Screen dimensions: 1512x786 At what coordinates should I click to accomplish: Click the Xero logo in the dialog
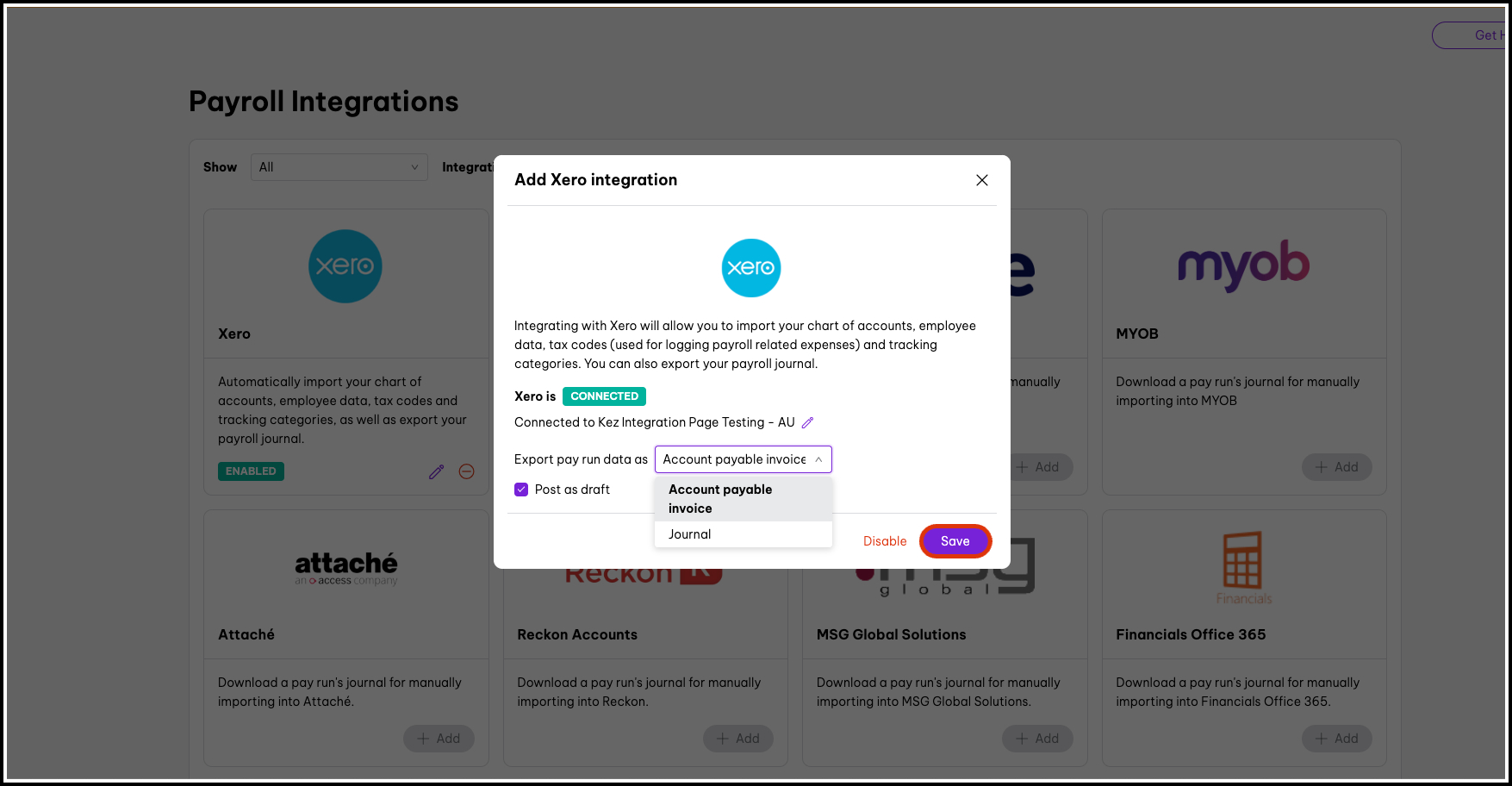tap(750, 268)
